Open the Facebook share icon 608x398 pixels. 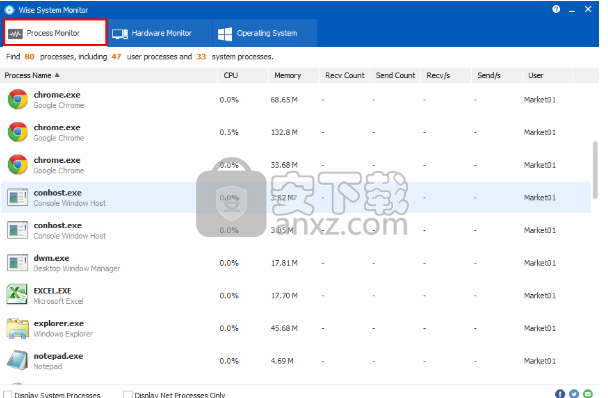click(560, 394)
